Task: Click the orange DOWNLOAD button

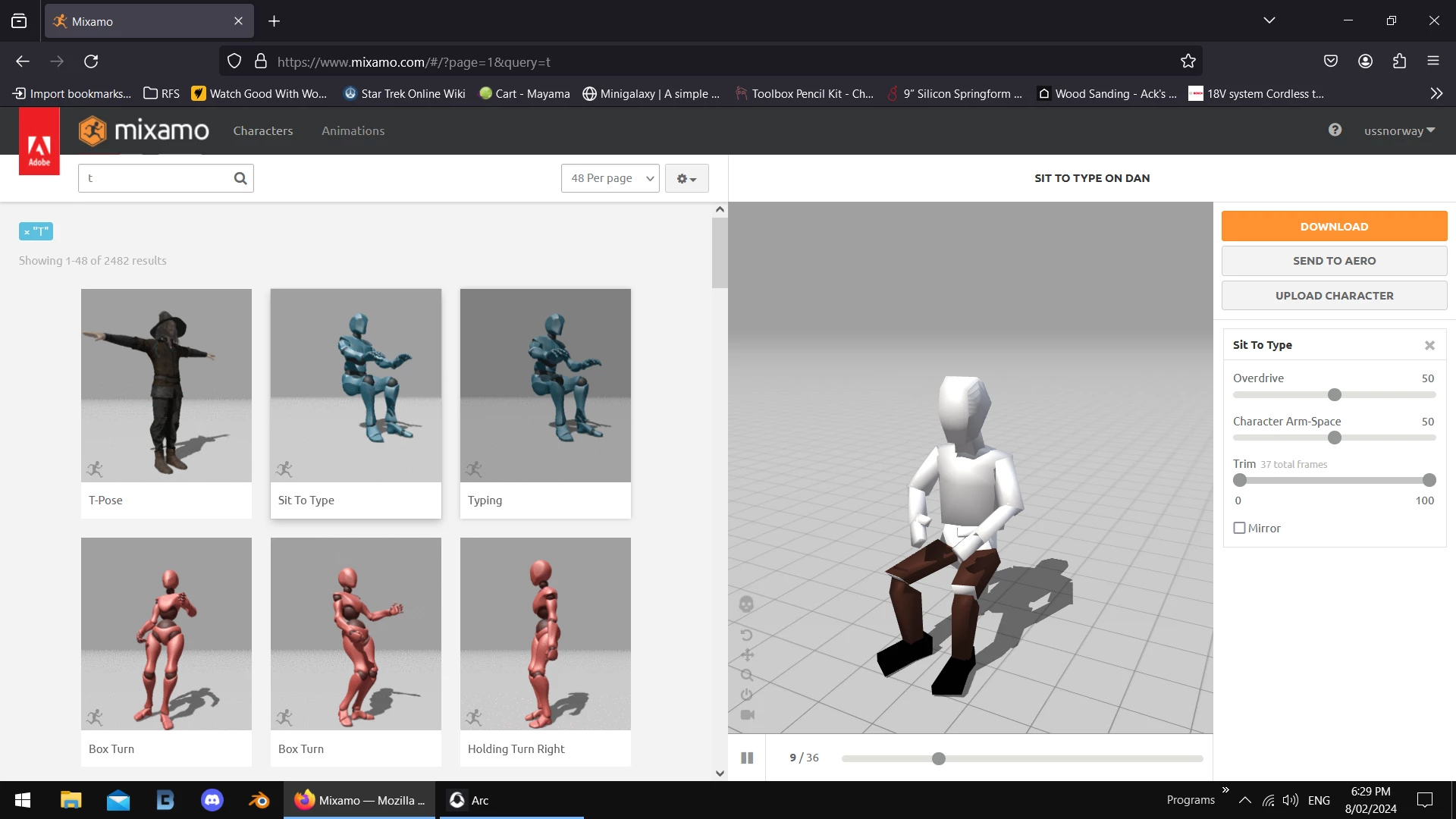Action: coord(1334,226)
